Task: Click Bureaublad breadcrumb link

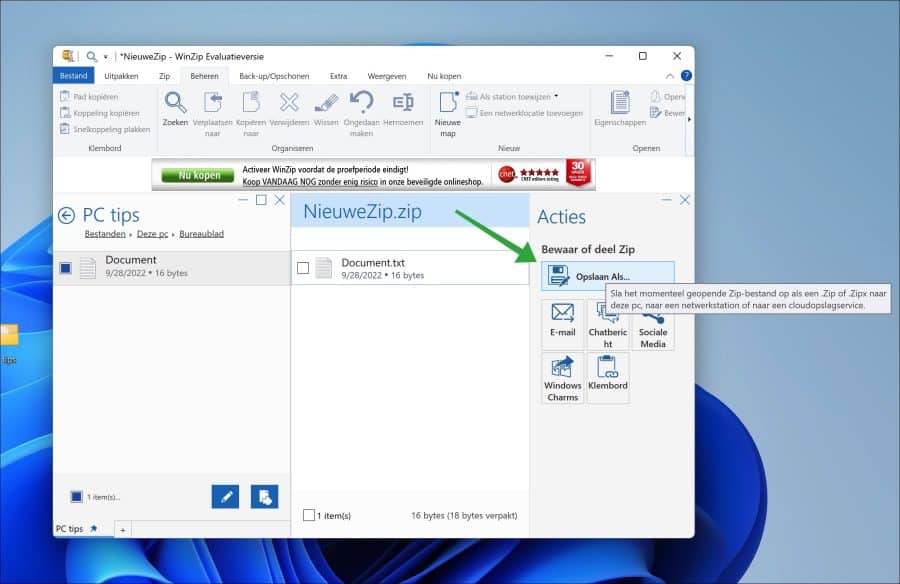Action: [201, 234]
